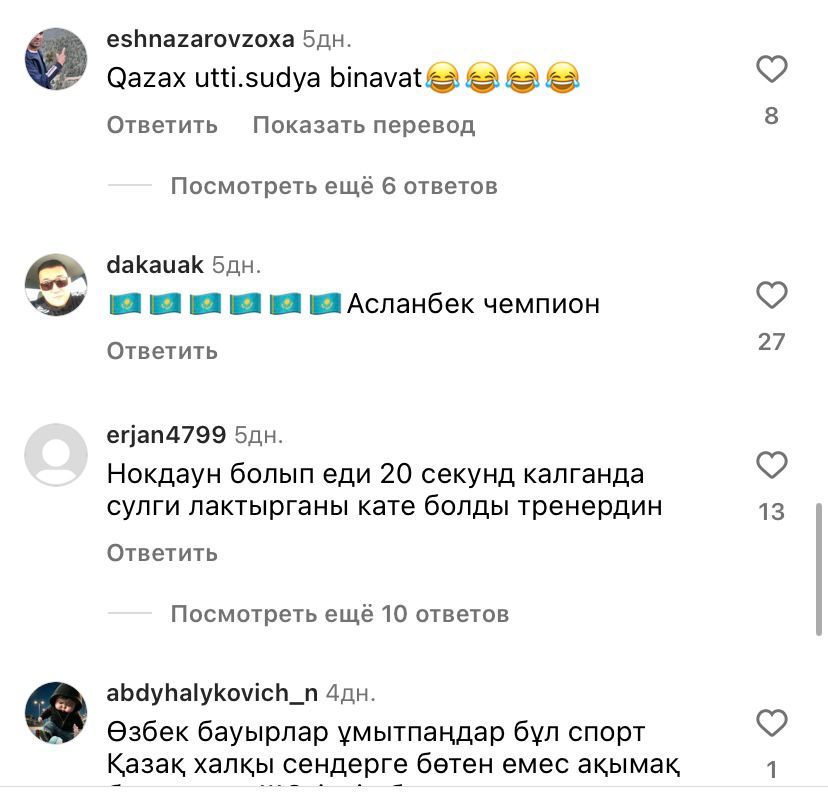Open abdyhalykovich_n's profile picture

point(56,712)
